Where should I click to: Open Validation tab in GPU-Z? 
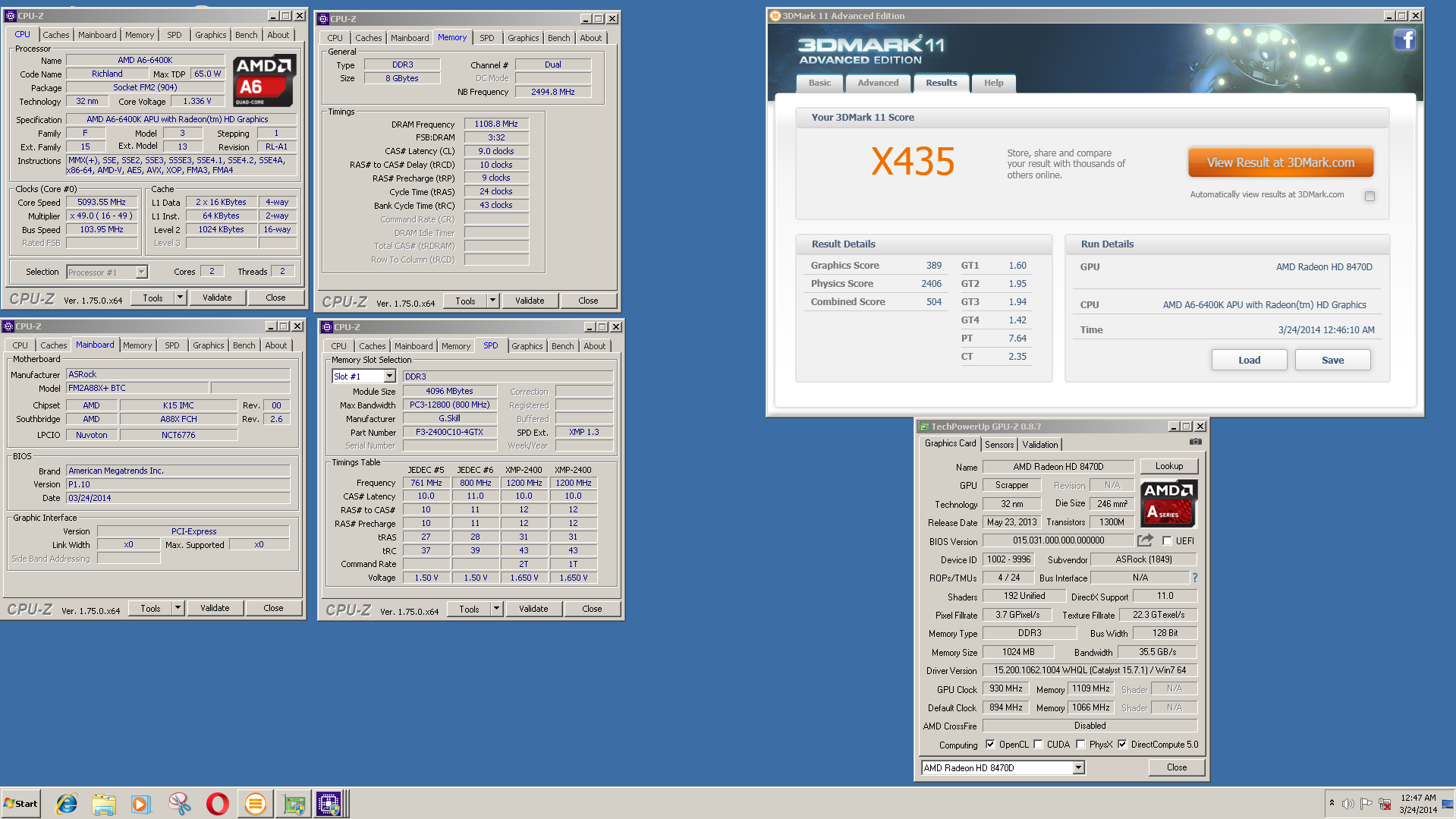(x=1039, y=445)
